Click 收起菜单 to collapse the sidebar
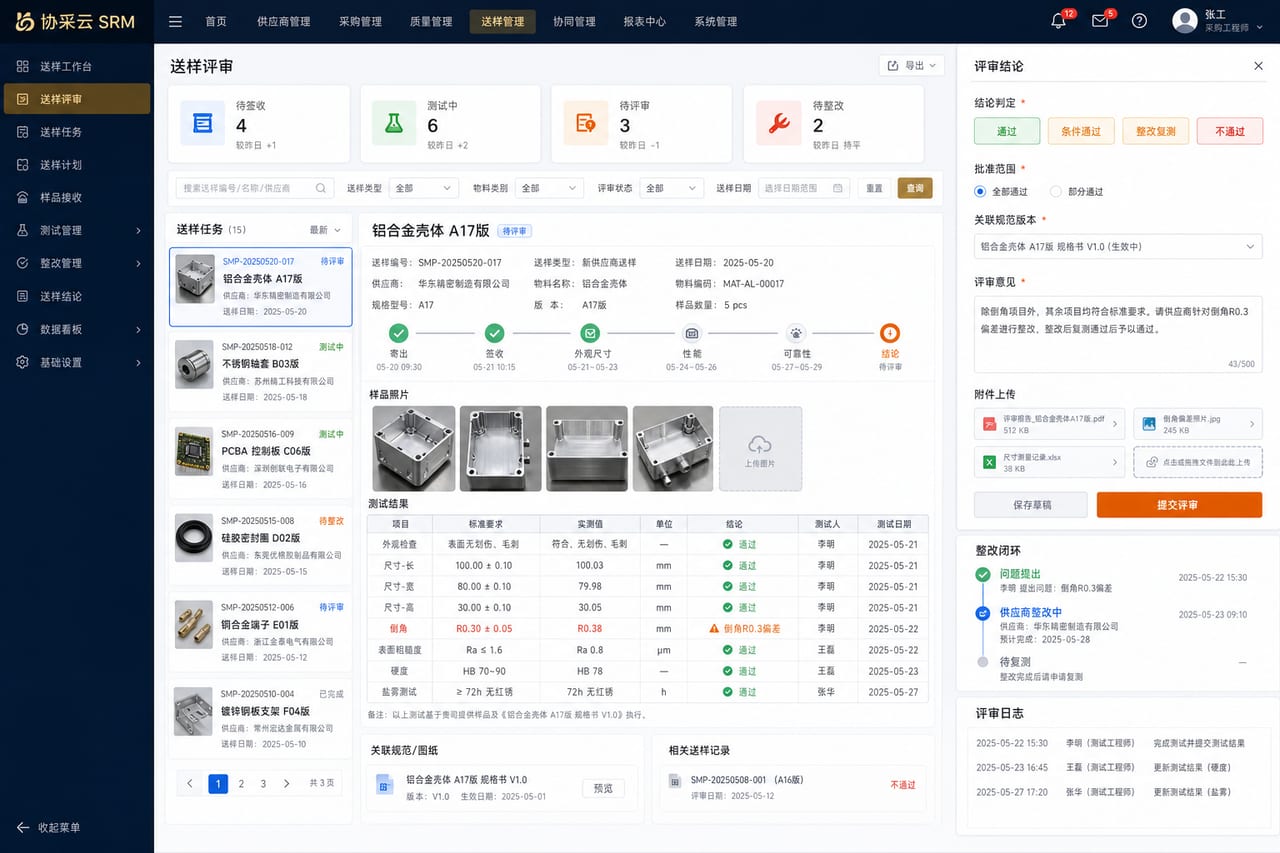 (x=48, y=827)
